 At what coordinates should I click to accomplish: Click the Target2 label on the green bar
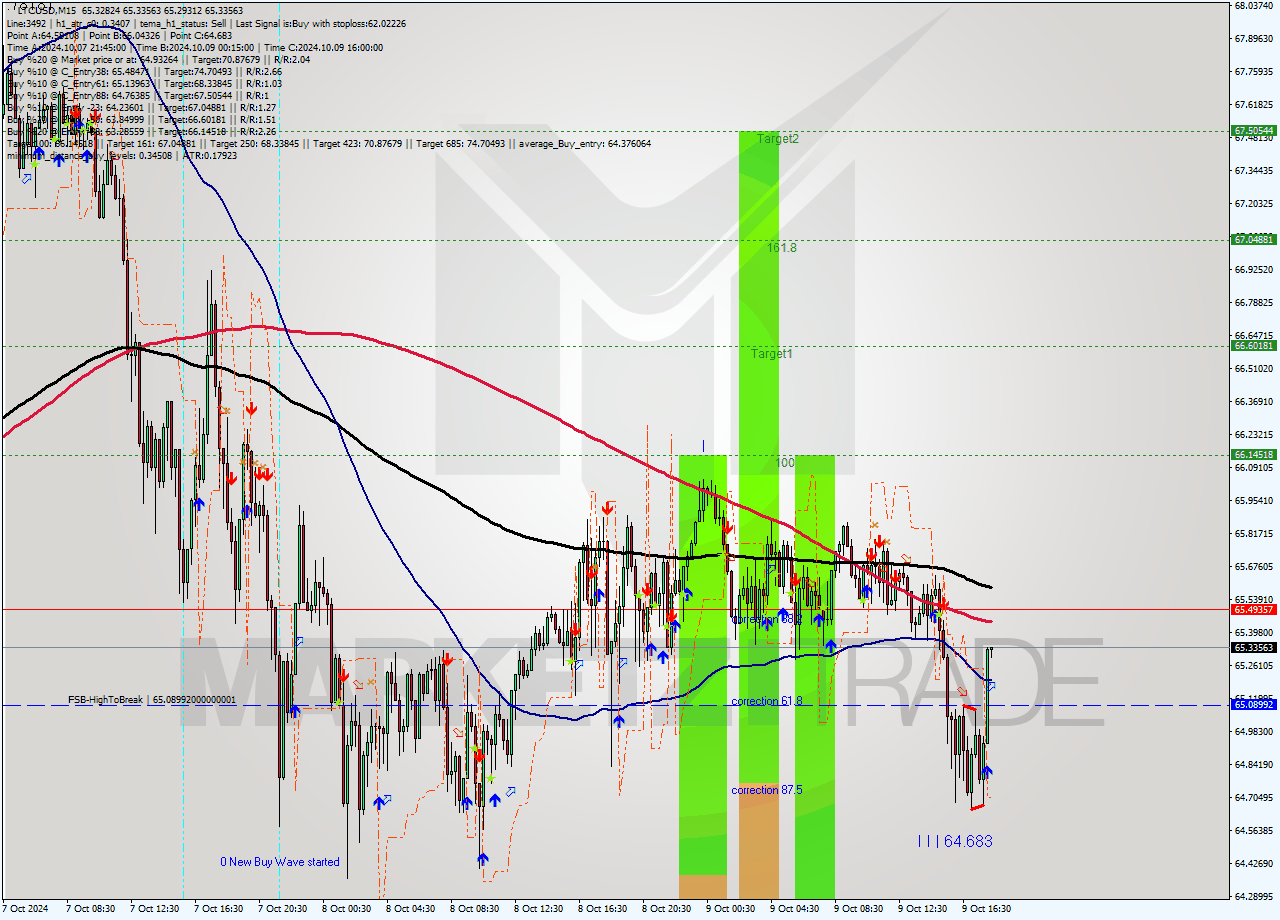[x=777, y=139]
